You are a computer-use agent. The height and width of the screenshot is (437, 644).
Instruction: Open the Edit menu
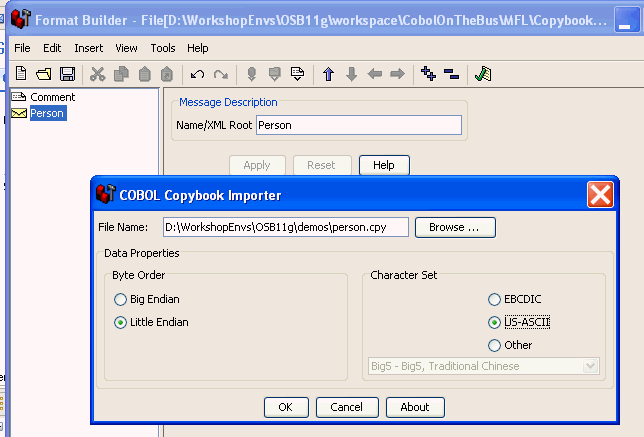click(52, 48)
